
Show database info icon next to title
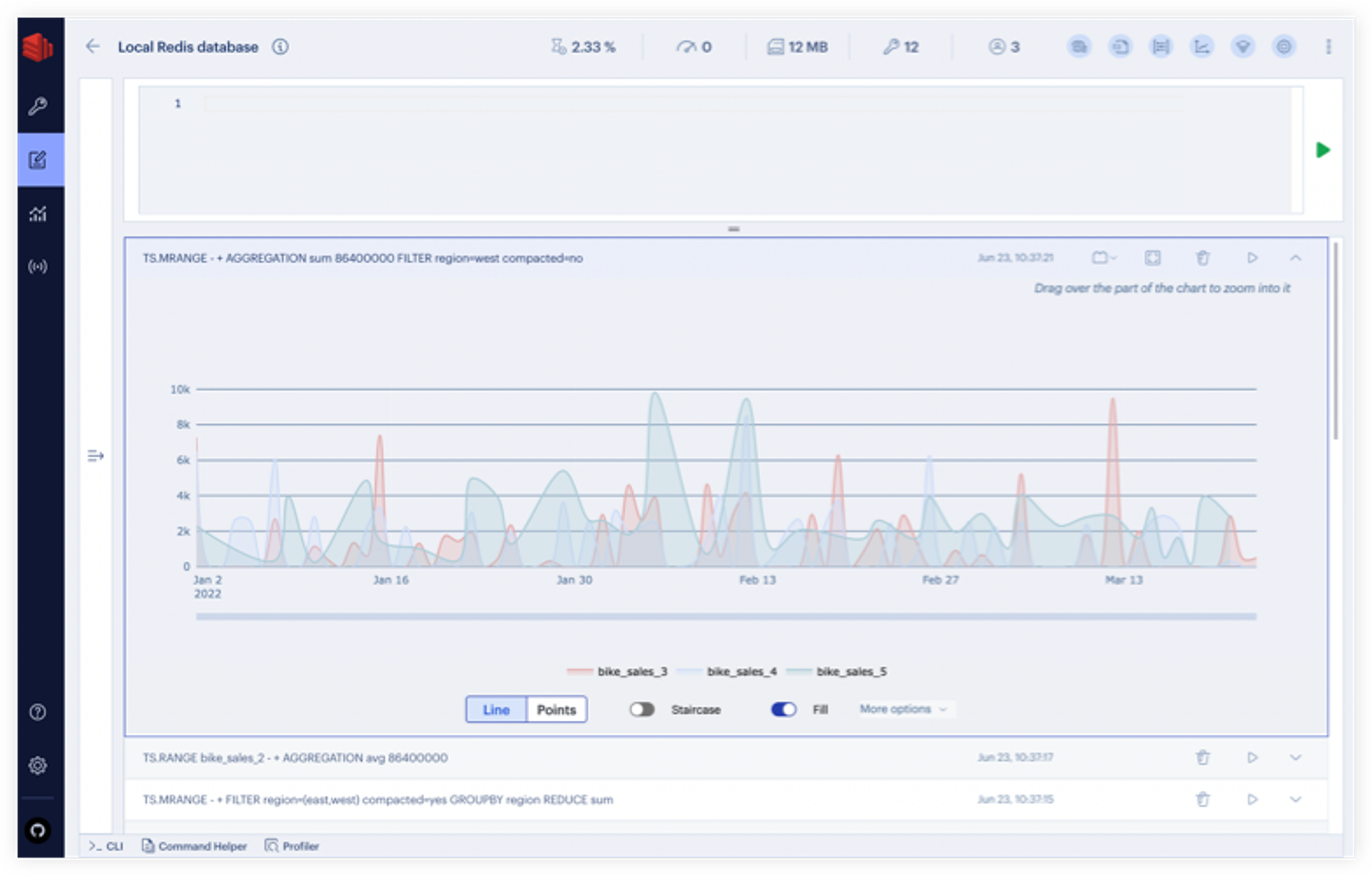coord(280,47)
